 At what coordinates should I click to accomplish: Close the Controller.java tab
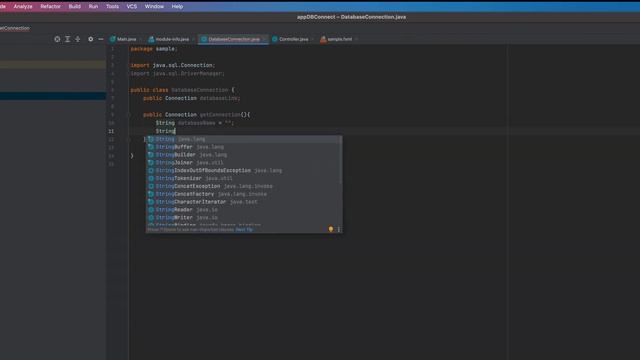click(313, 39)
